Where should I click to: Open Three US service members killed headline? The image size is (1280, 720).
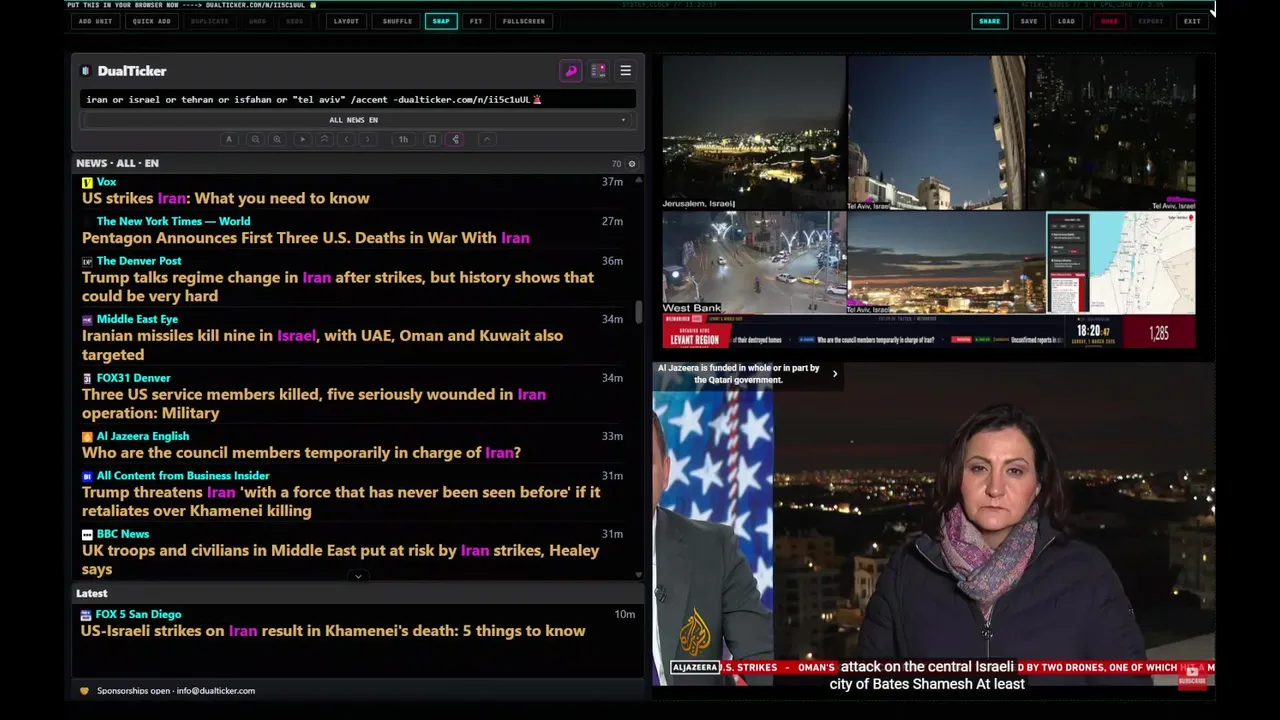coord(314,403)
